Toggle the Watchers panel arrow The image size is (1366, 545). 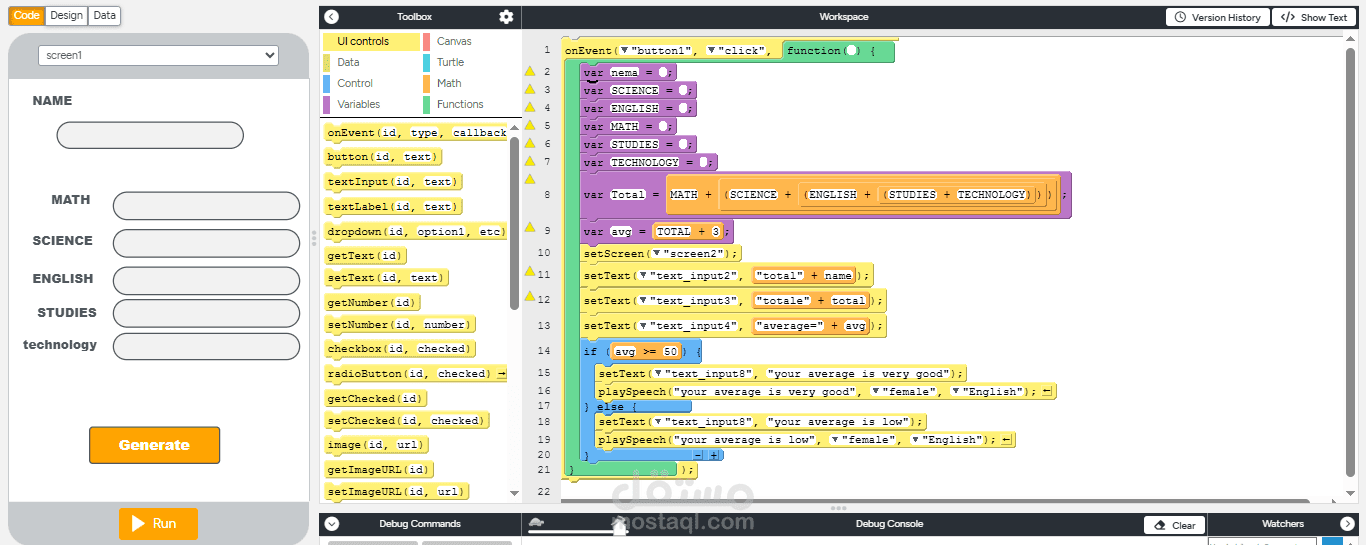[1347, 524]
